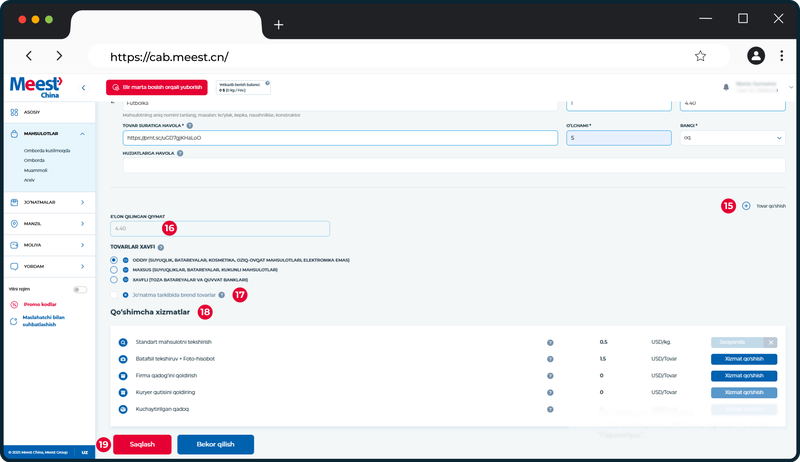Click the browser profile avatar icon
This screenshot has width=800, height=462.
pos(756,56)
